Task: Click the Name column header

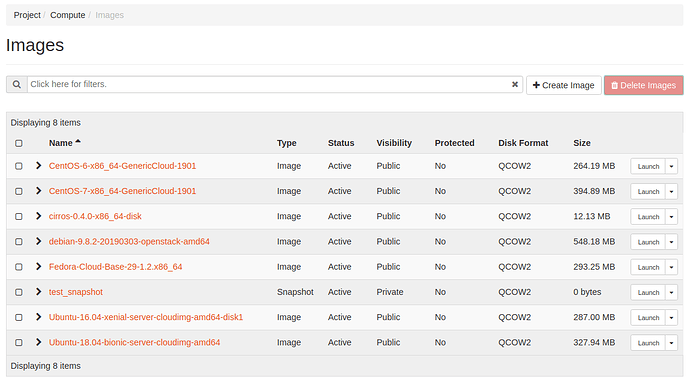Action: coord(61,143)
